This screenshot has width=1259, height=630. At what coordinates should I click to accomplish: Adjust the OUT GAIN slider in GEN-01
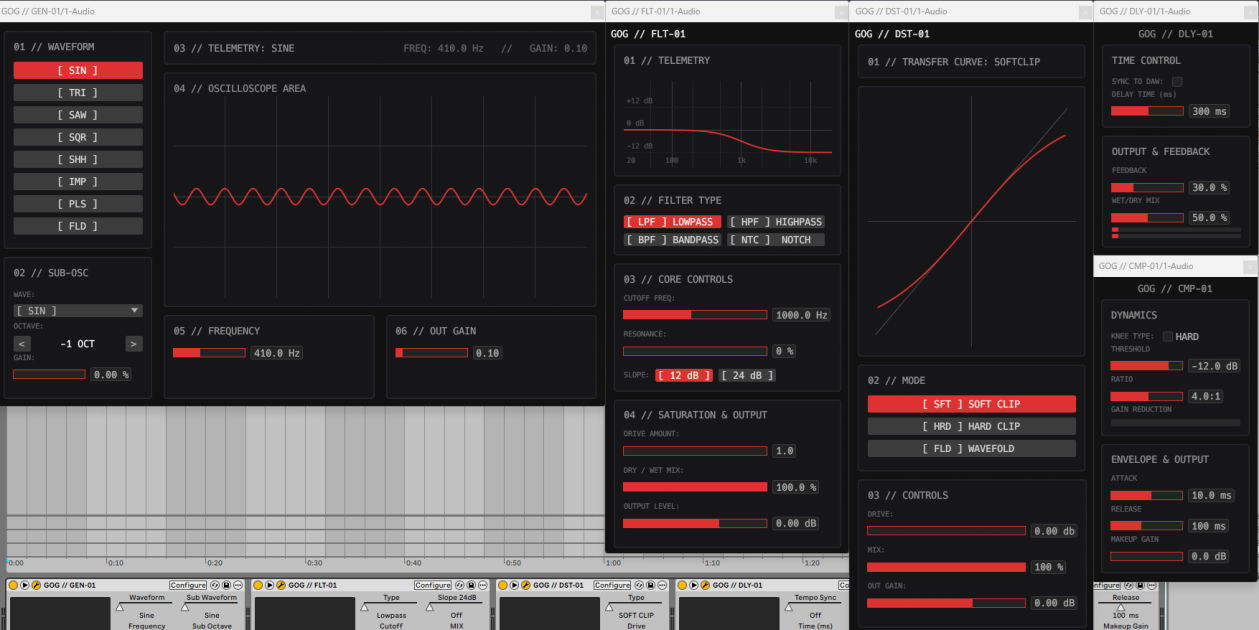click(x=431, y=353)
